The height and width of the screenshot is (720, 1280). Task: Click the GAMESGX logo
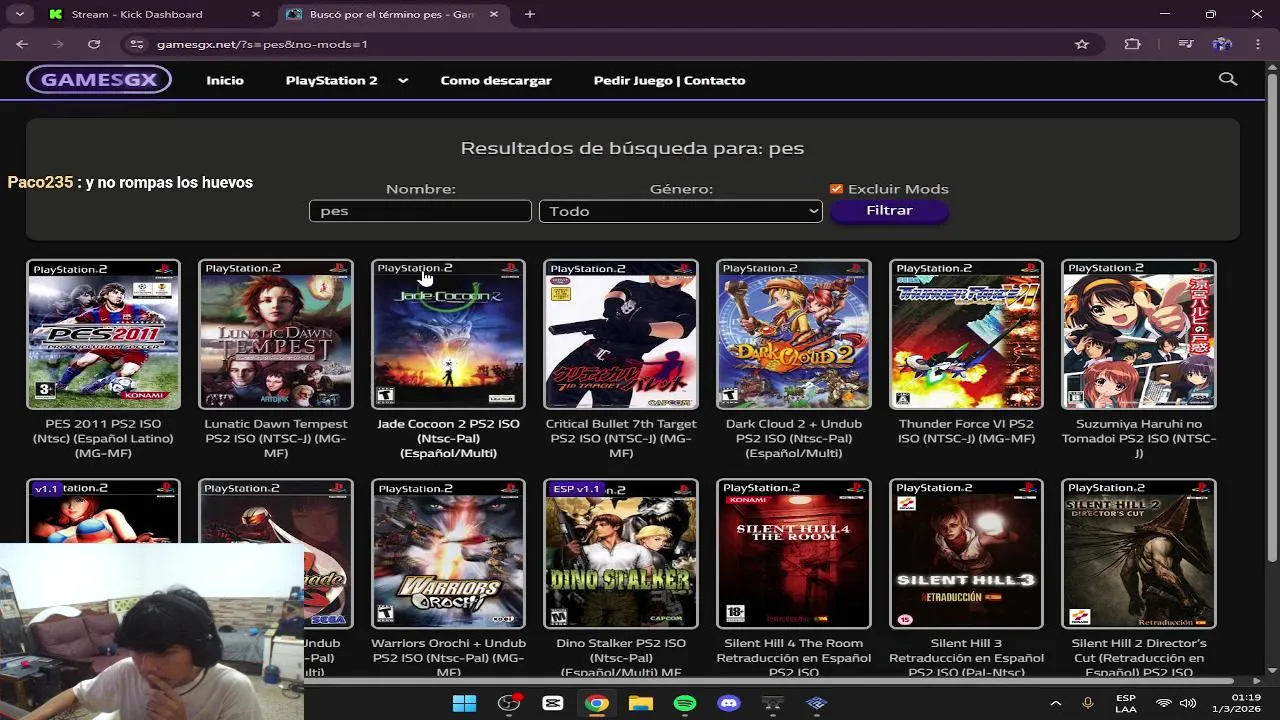99,80
